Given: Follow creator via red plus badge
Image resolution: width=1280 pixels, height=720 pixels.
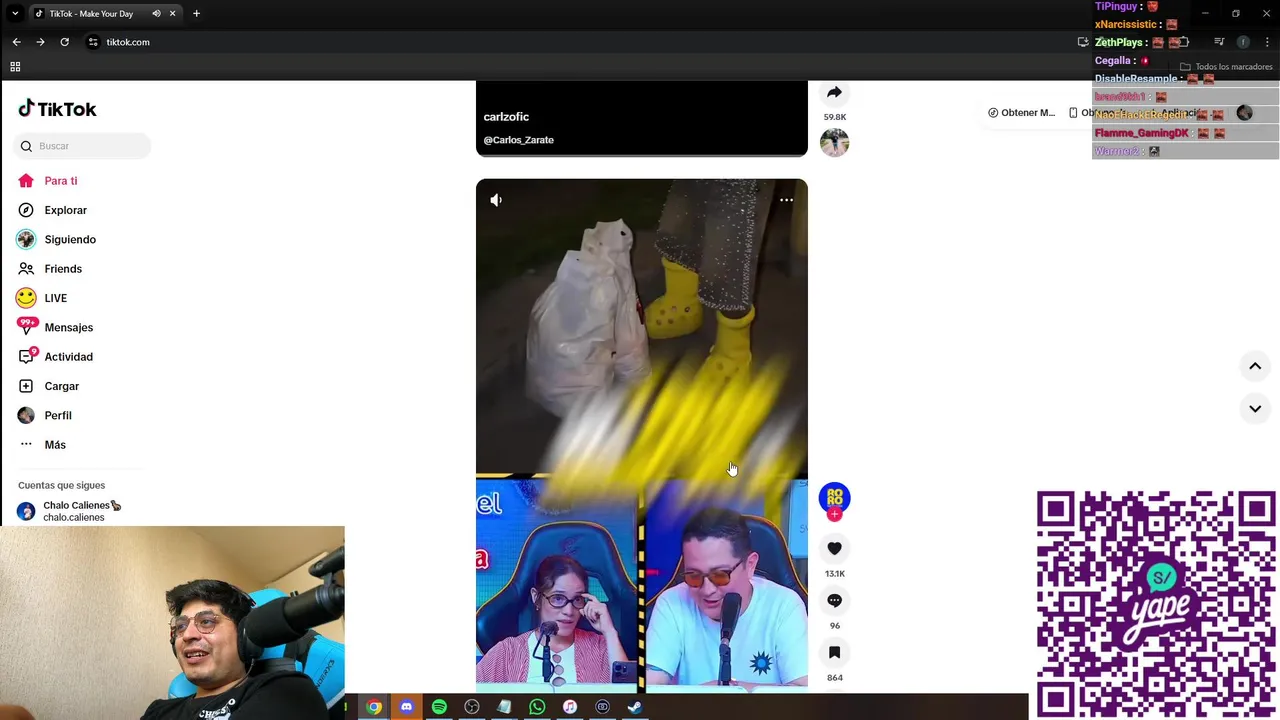Looking at the screenshot, I should click(834, 514).
